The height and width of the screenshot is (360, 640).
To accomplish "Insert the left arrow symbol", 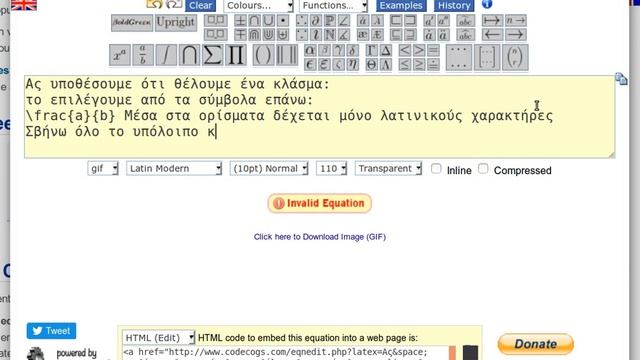I will coord(492,35).
